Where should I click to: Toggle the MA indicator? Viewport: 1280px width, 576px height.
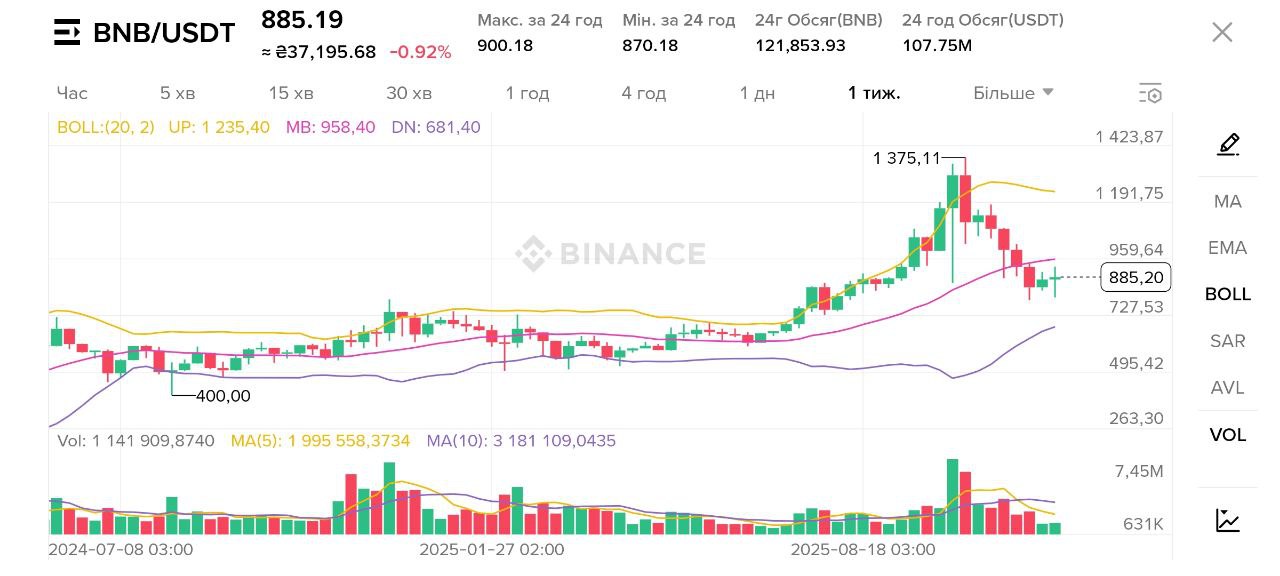tap(1228, 201)
